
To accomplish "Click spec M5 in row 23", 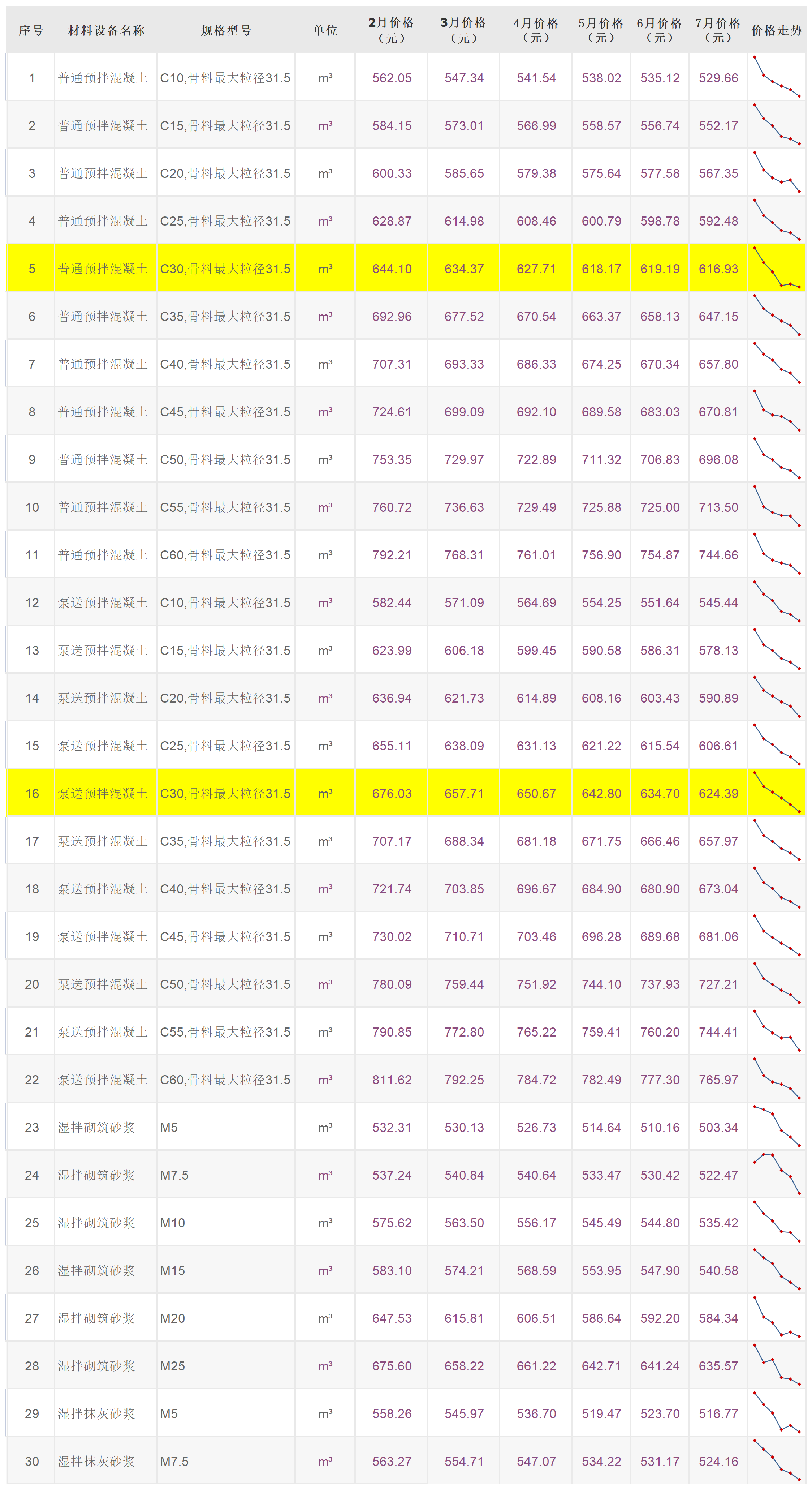I will 169,1128.
